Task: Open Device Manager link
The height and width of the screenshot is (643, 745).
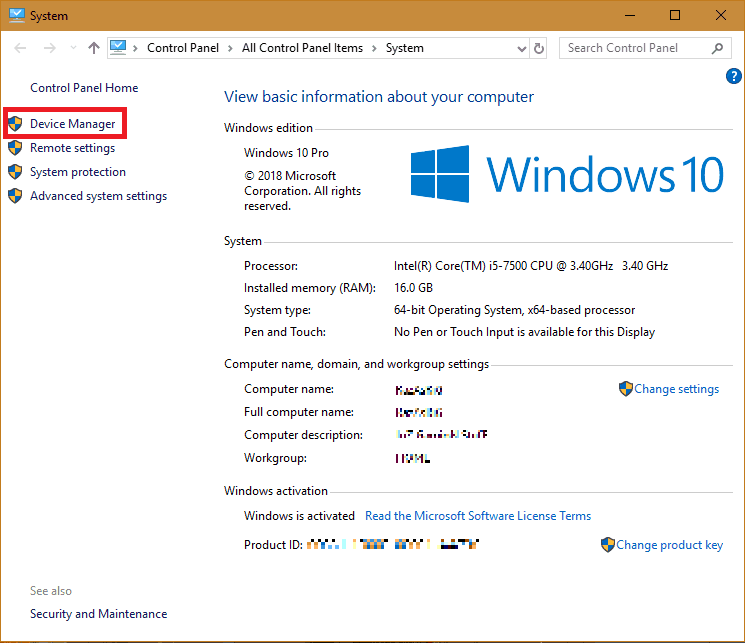Action: click(x=72, y=124)
